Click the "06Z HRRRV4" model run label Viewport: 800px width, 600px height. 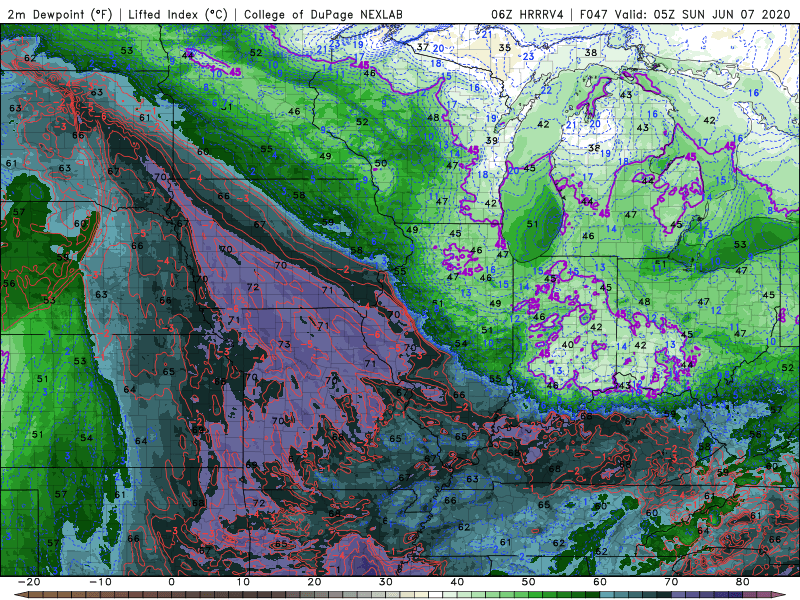pyautogui.click(x=527, y=14)
